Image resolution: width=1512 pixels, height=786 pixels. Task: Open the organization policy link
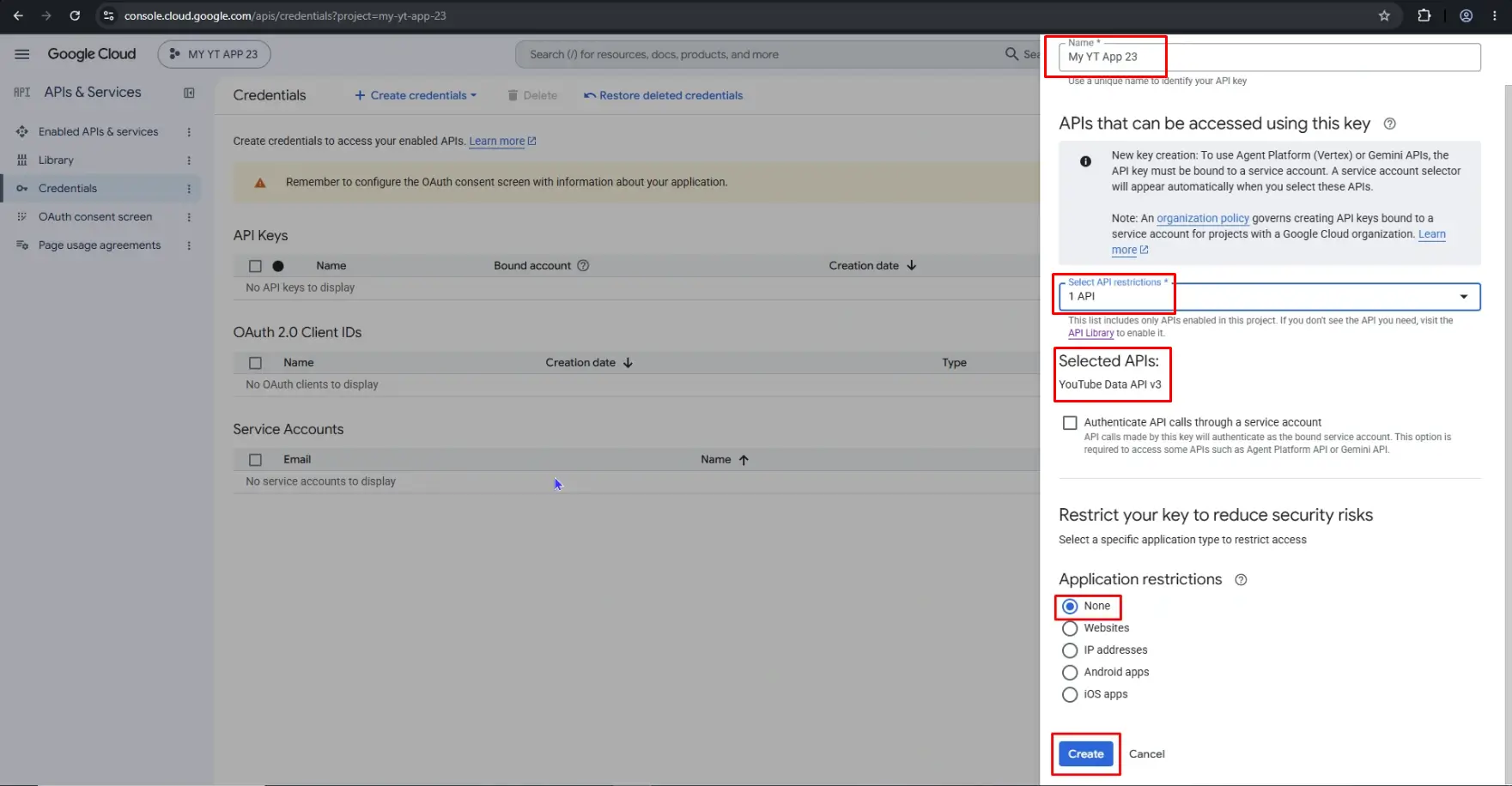(1203, 219)
